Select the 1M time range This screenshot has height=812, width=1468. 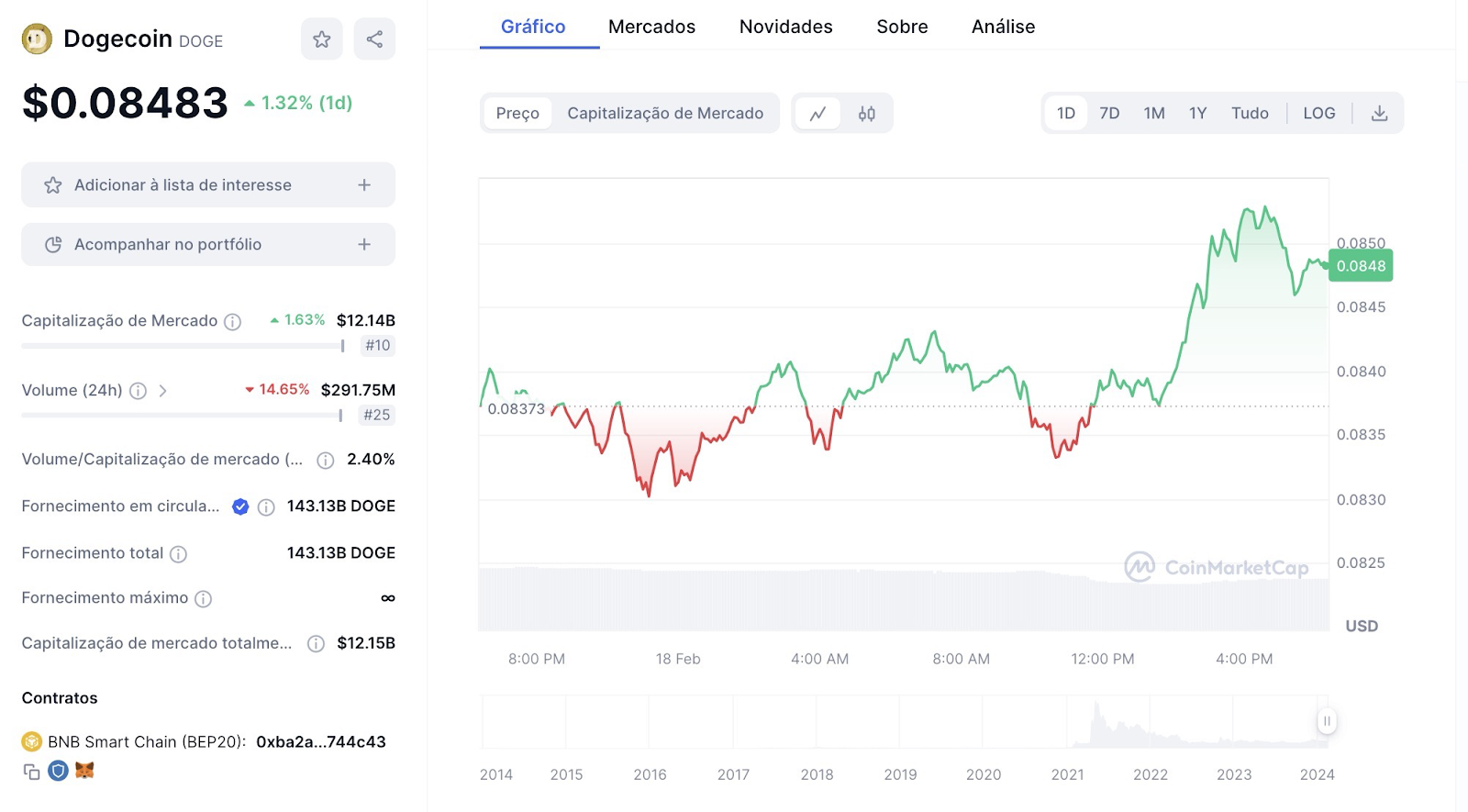(1154, 114)
